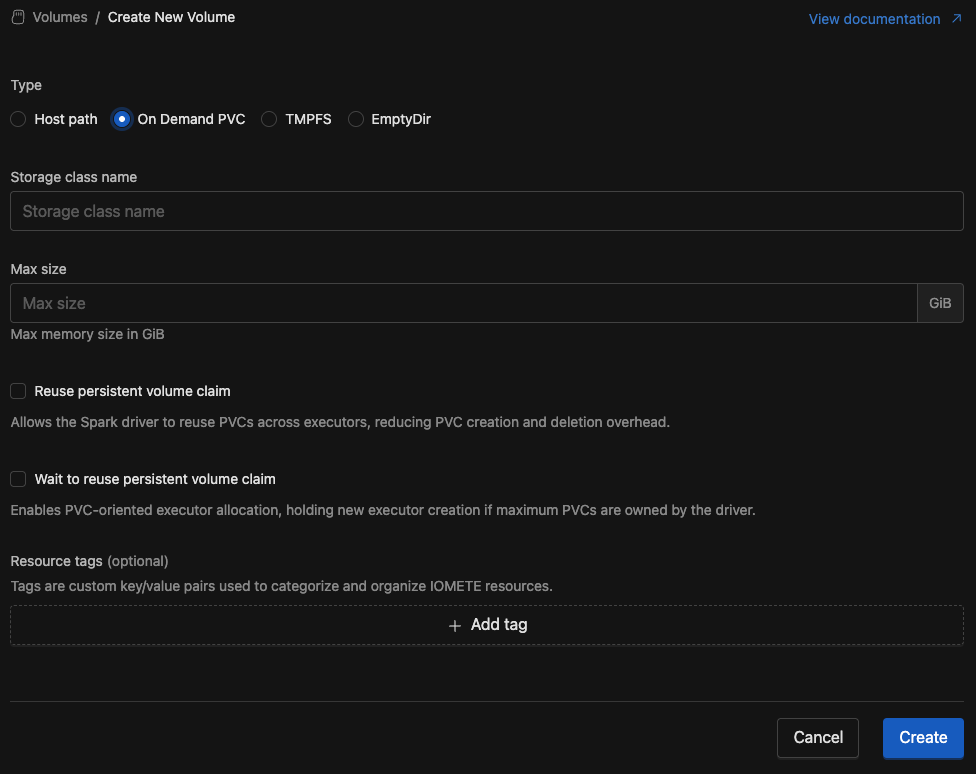
Task: Click into the Max size input field
Action: 464,303
